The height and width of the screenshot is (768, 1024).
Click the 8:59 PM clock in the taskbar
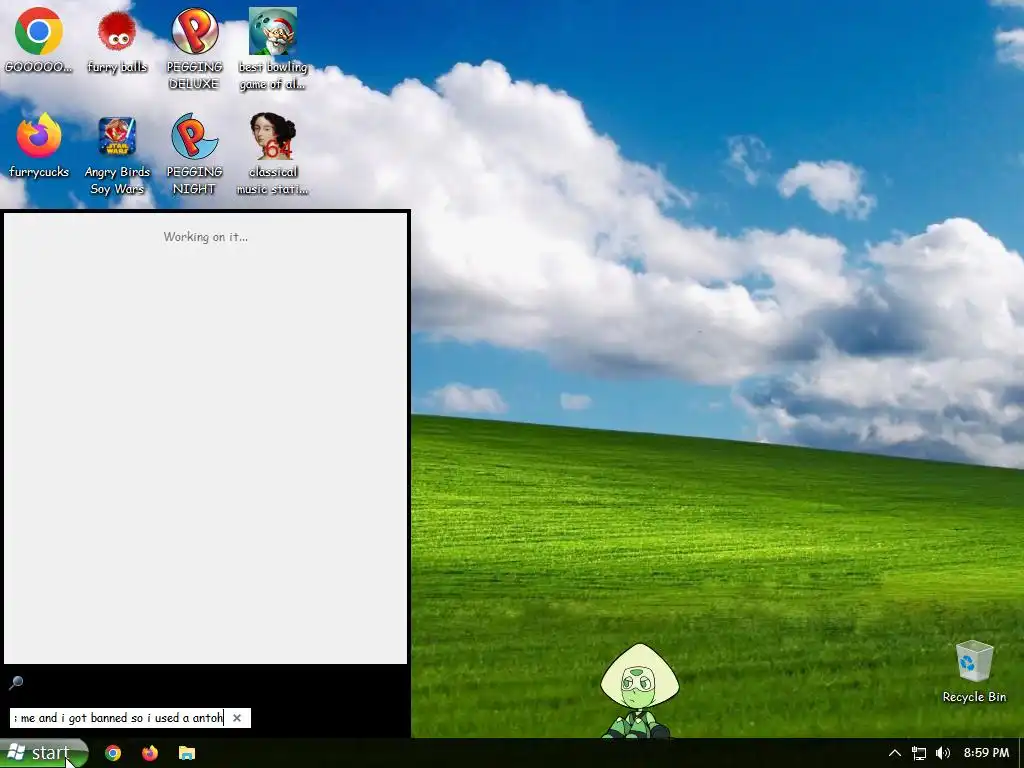[x=986, y=753]
